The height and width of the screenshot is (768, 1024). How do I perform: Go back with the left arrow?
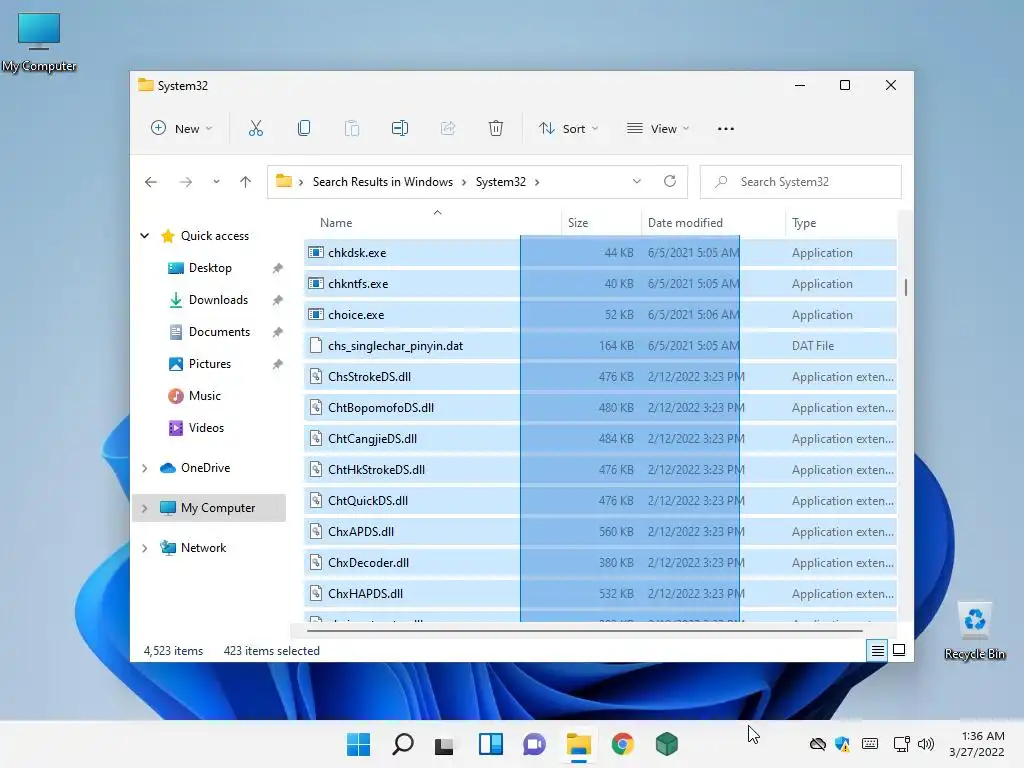coord(151,182)
